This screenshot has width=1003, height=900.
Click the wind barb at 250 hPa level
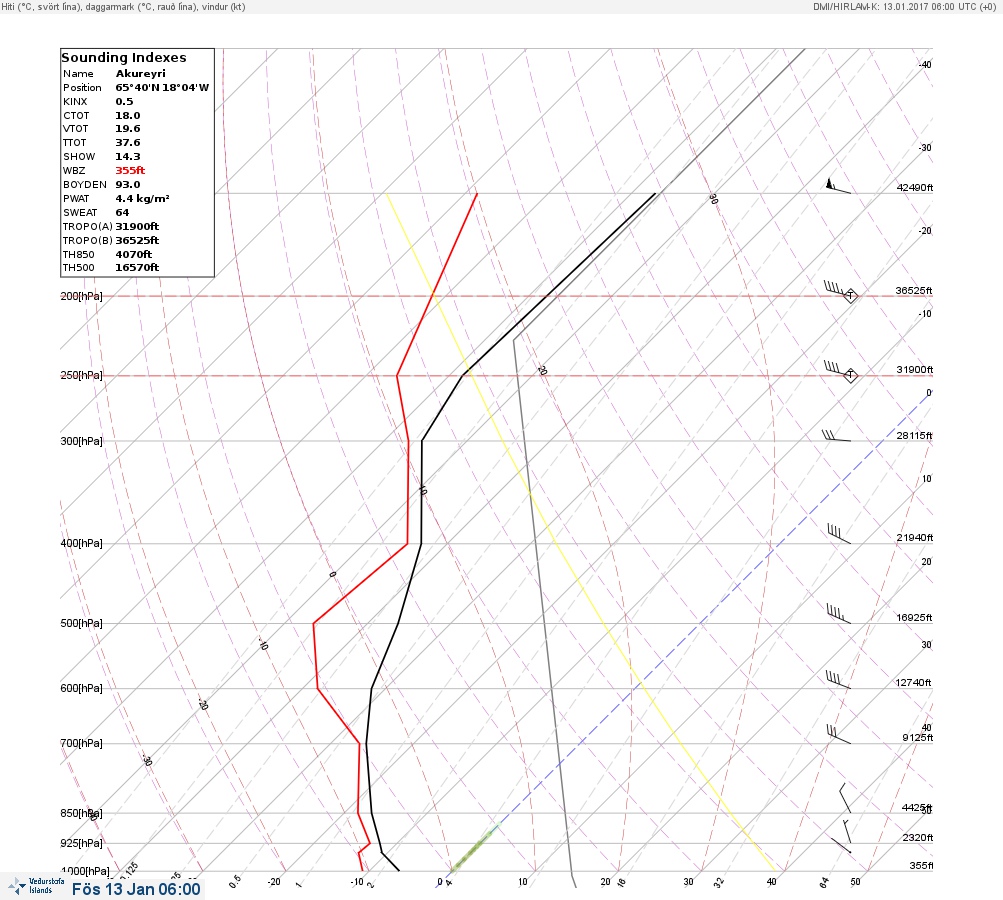click(837, 369)
